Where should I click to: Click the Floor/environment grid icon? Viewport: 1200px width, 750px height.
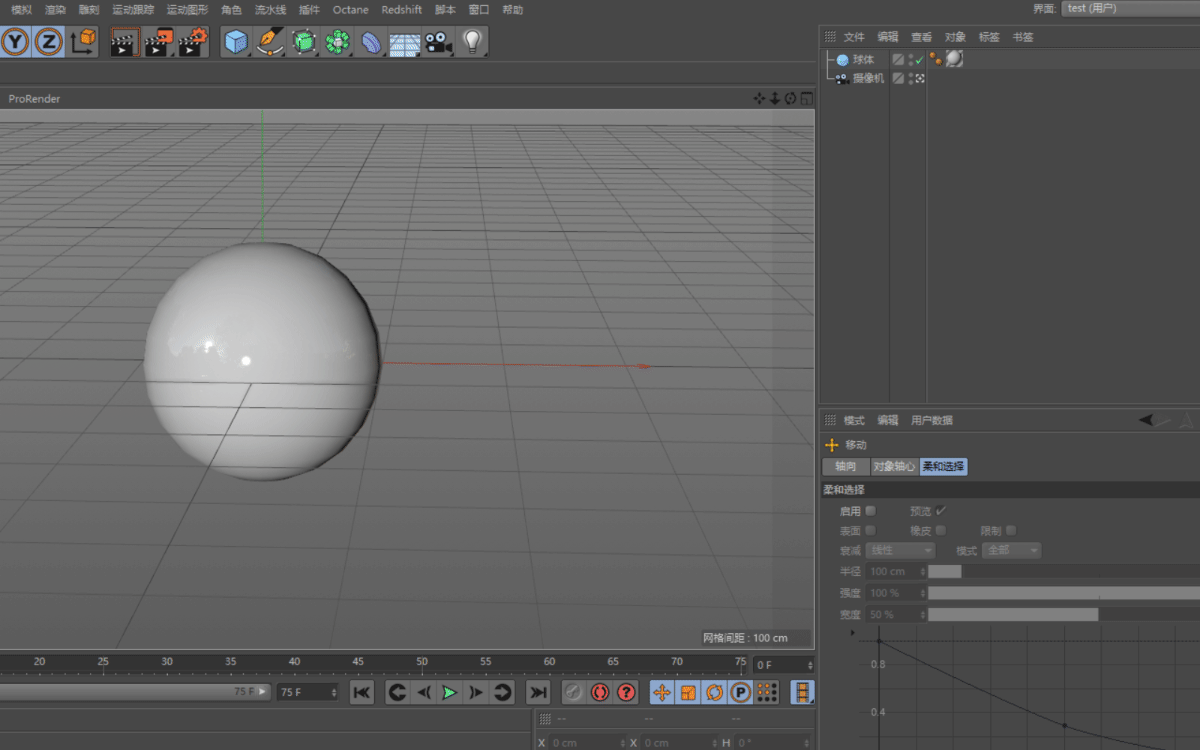(x=404, y=43)
